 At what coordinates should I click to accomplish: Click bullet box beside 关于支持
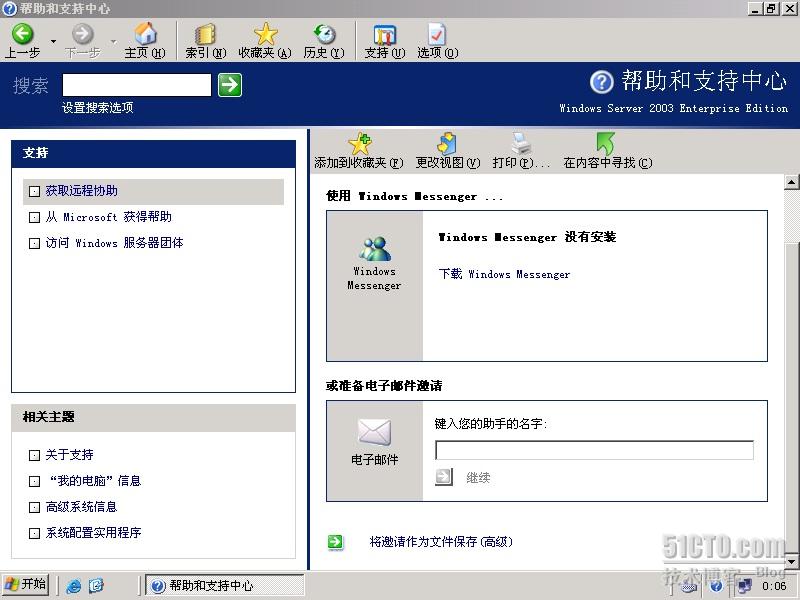click(x=34, y=456)
